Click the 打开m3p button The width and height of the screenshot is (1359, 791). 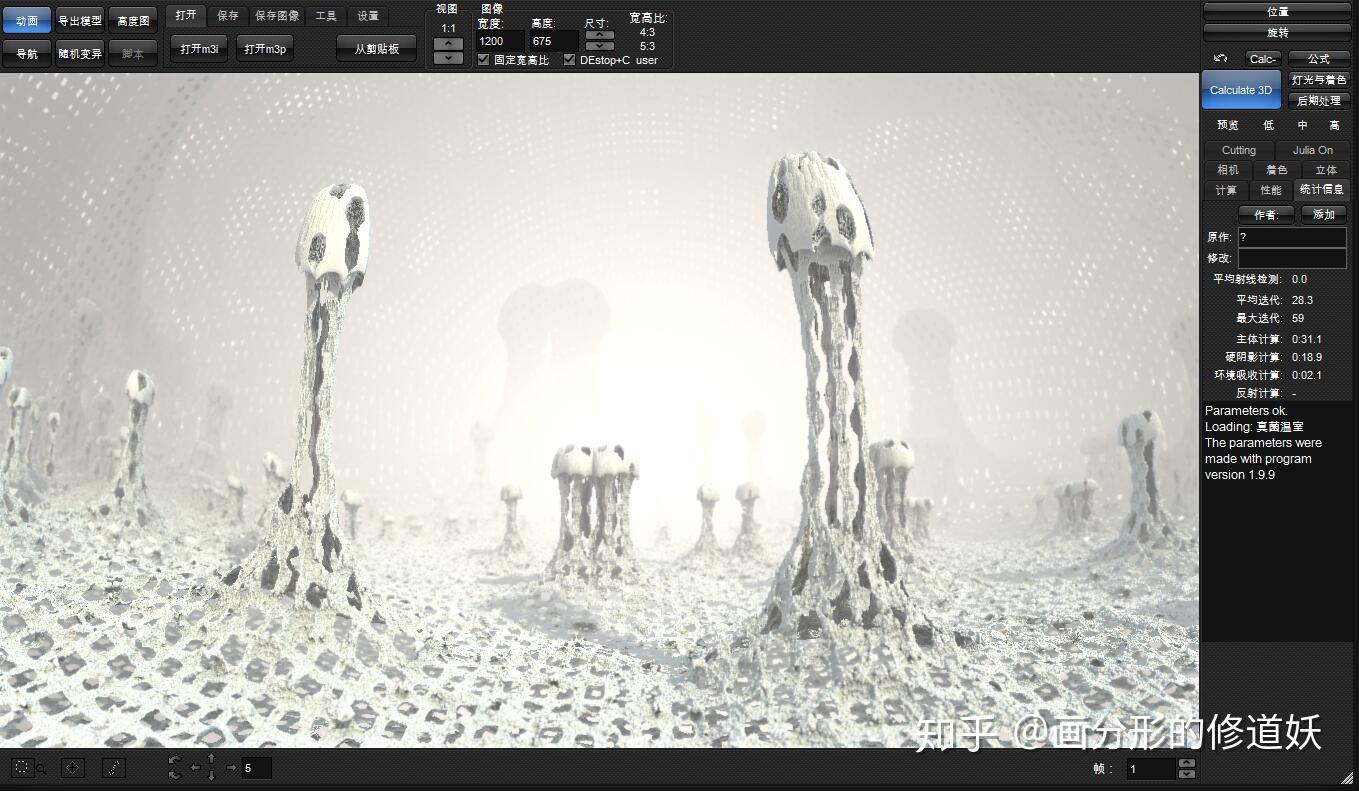click(x=265, y=49)
